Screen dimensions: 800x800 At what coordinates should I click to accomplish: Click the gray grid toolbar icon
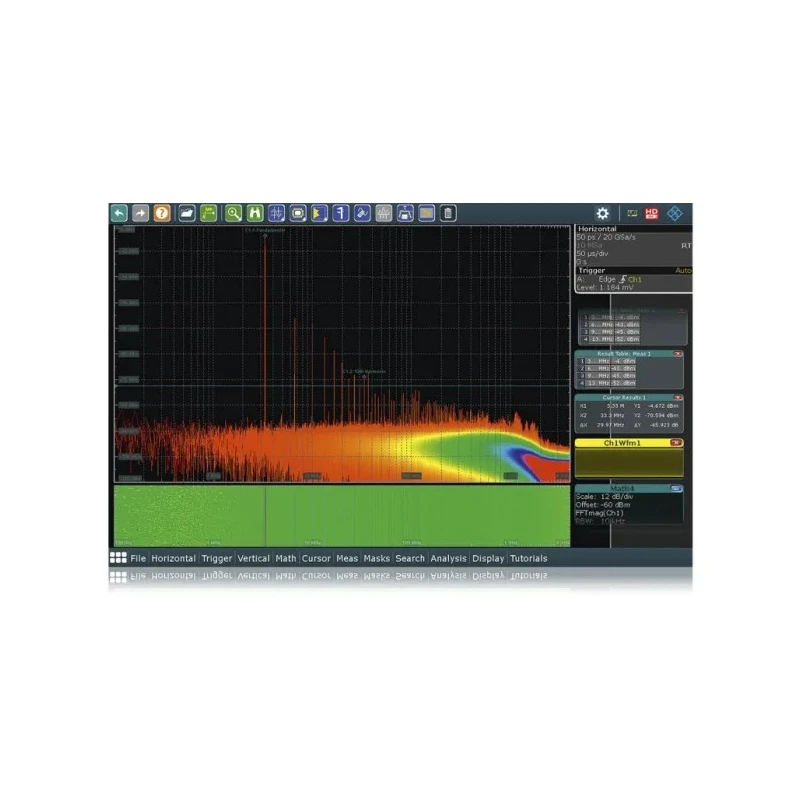(384, 213)
